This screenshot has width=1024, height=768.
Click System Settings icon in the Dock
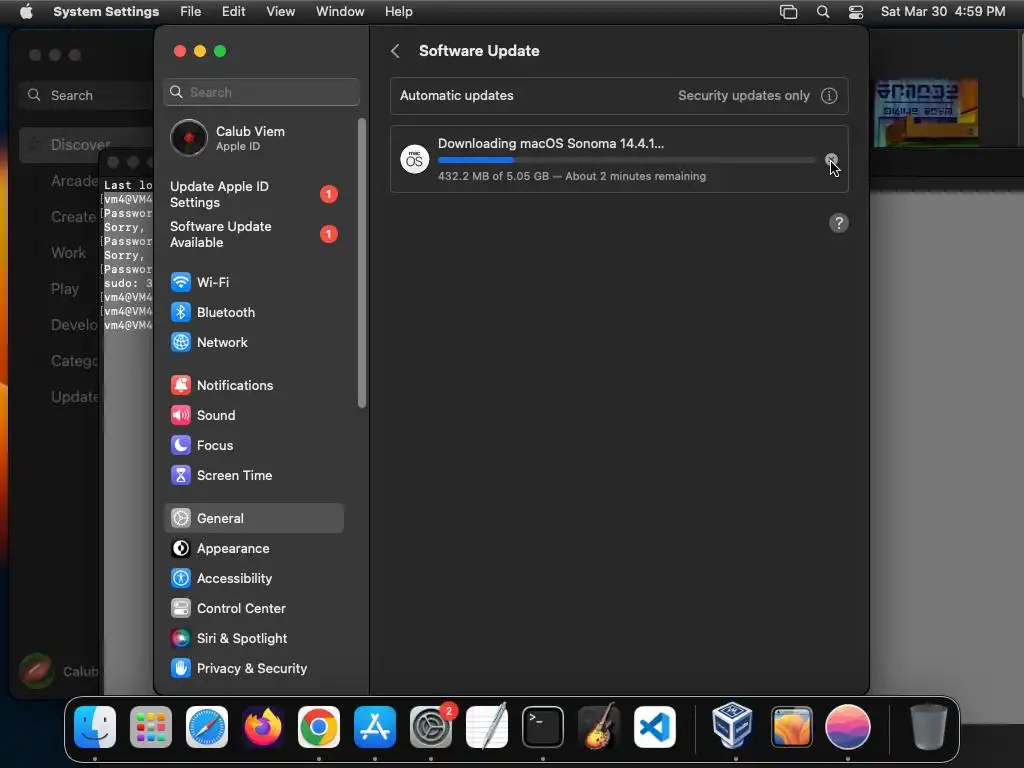coord(431,727)
